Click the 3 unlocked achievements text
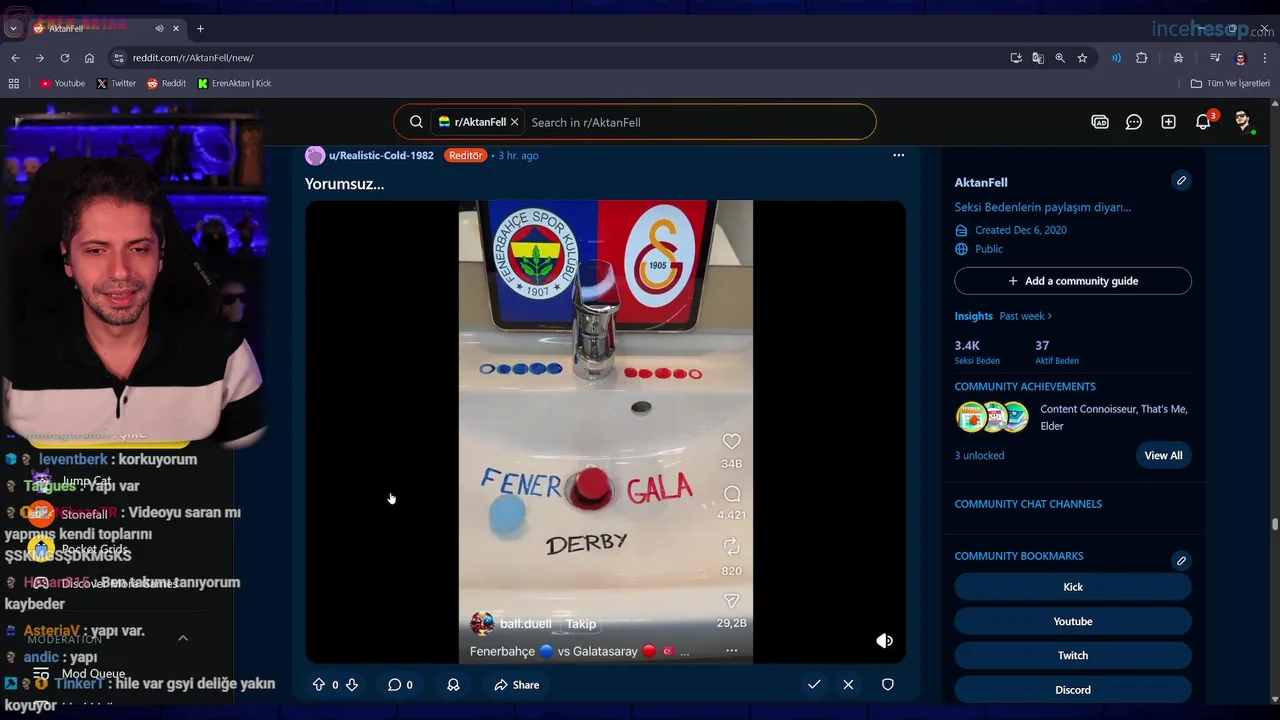This screenshot has height=720, width=1280. (x=979, y=455)
